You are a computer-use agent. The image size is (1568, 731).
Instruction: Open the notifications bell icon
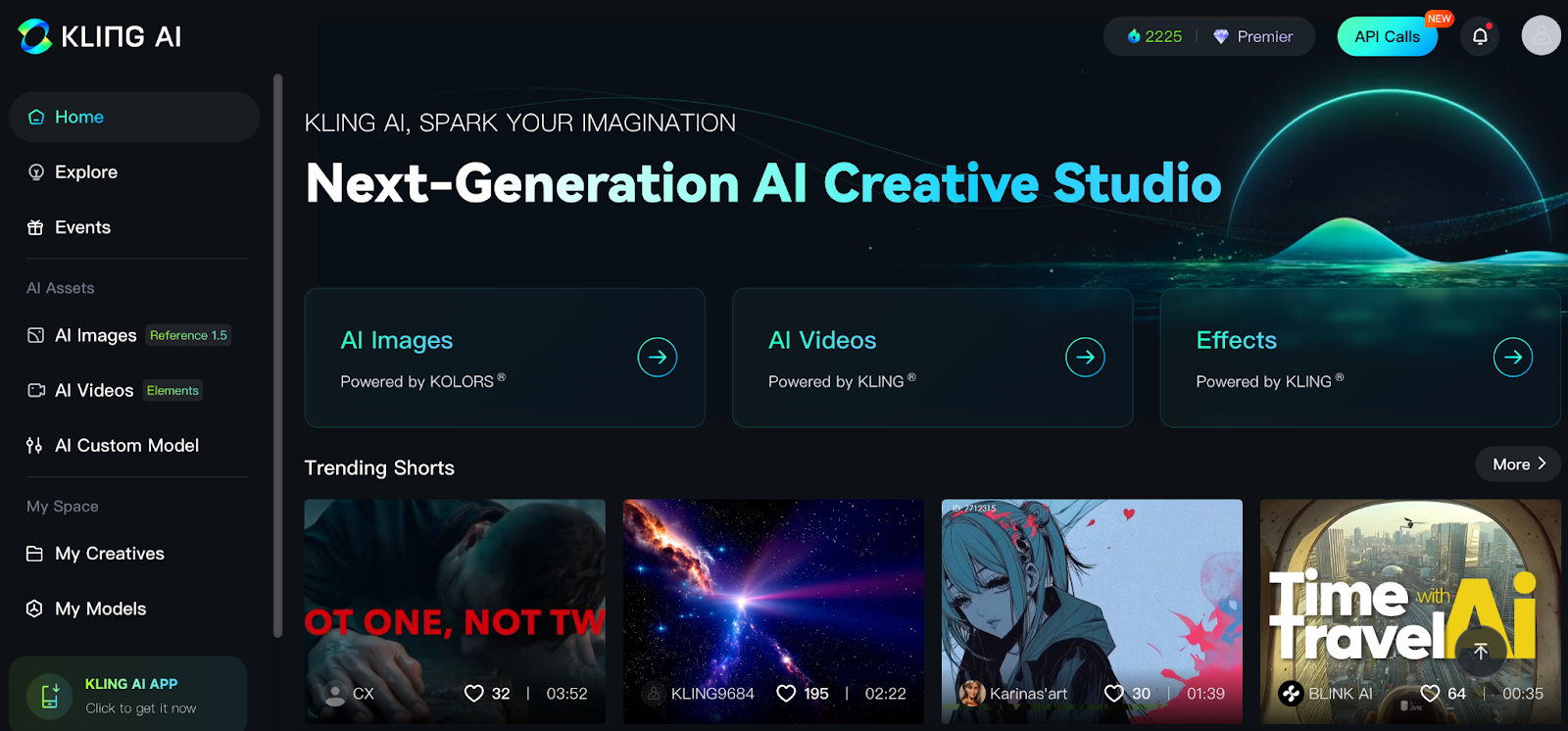[1480, 36]
